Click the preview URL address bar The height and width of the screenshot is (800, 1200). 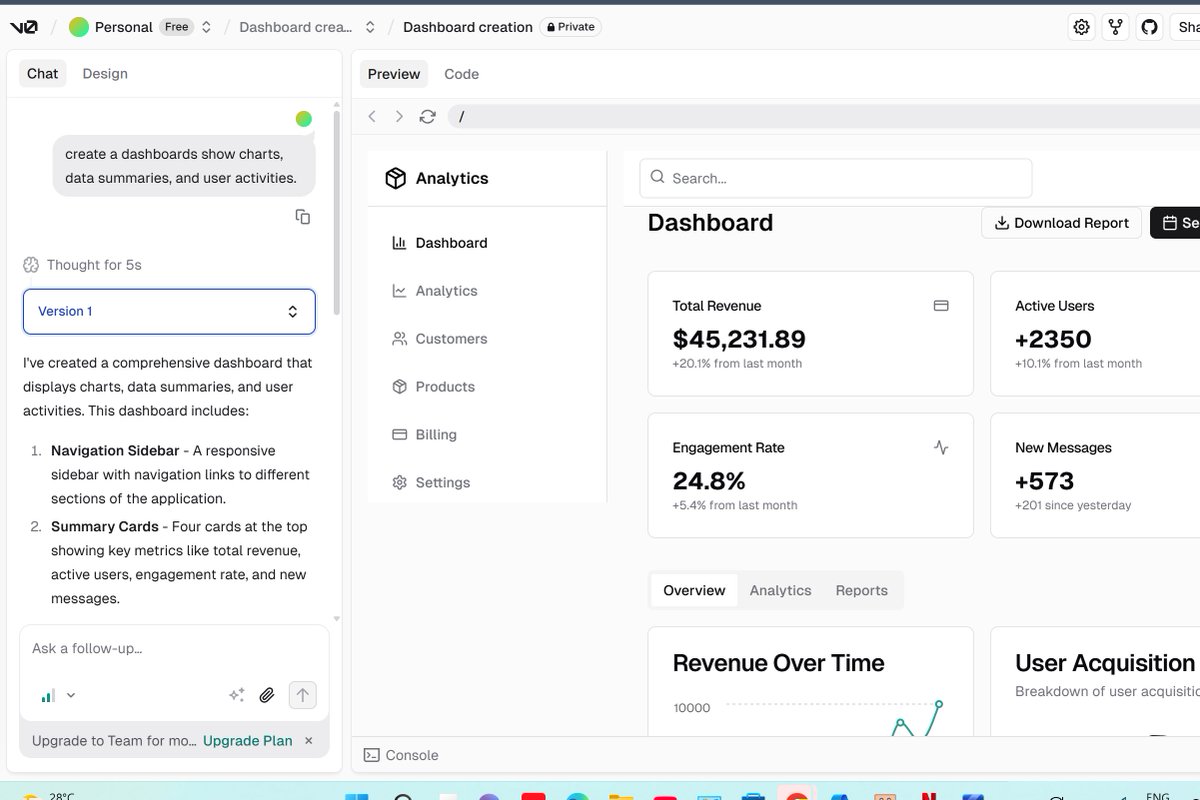coord(823,117)
